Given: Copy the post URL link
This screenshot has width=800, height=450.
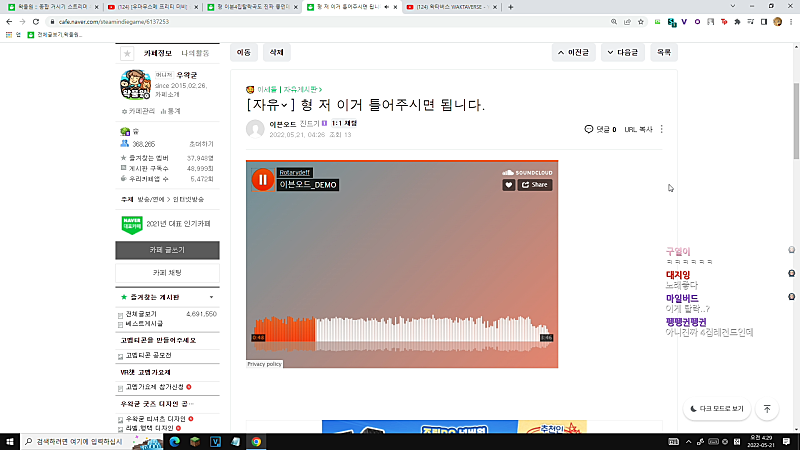Looking at the screenshot, I should [638, 130].
